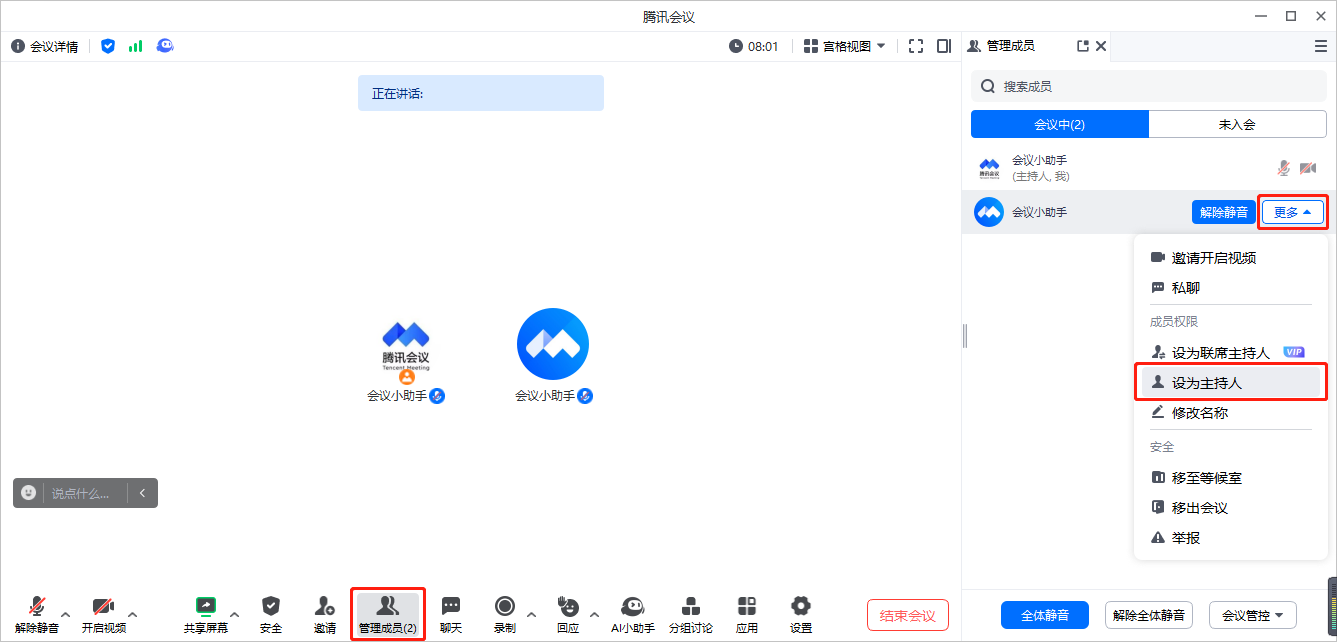Toggle 解除静音 microphone in bottom toolbar

click(x=37, y=615)
